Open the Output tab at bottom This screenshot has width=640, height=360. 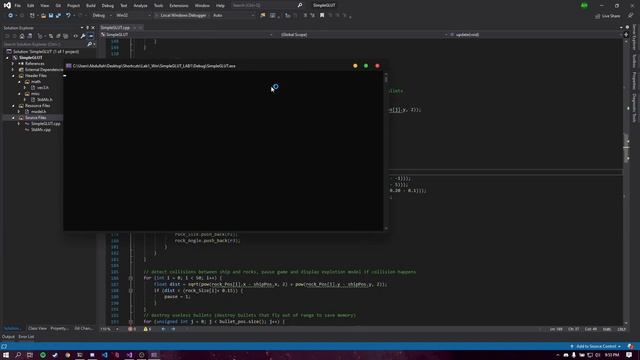pyautogui.click(x=8, y=337)
